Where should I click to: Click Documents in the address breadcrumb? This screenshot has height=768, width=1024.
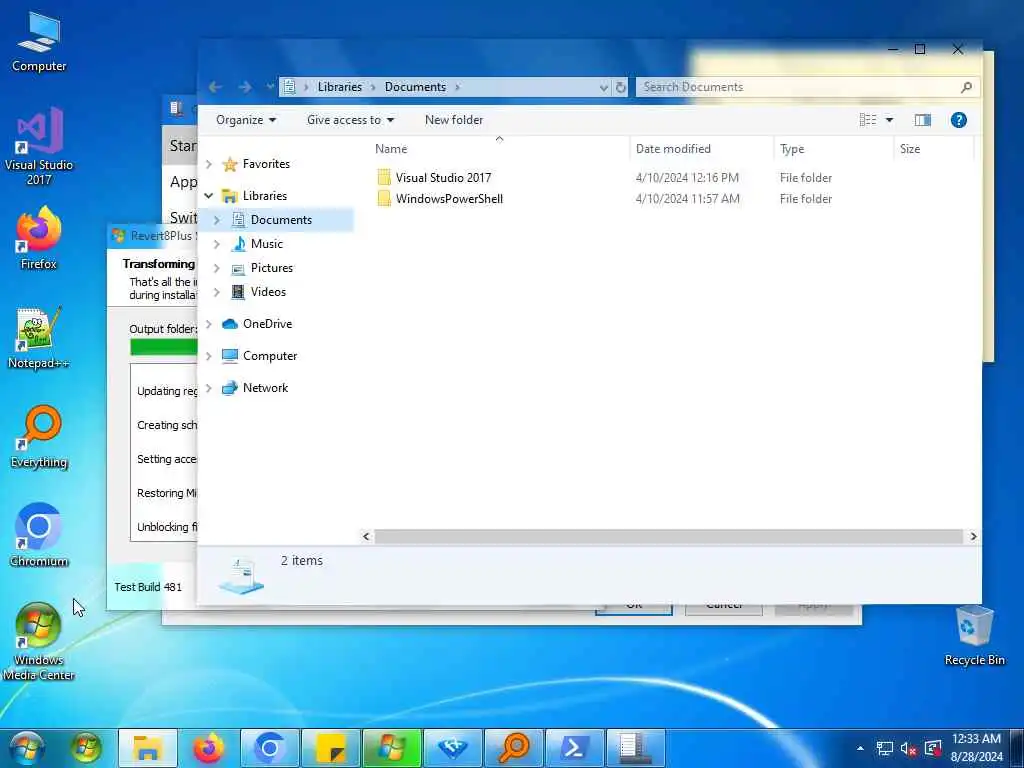point(415,87)
